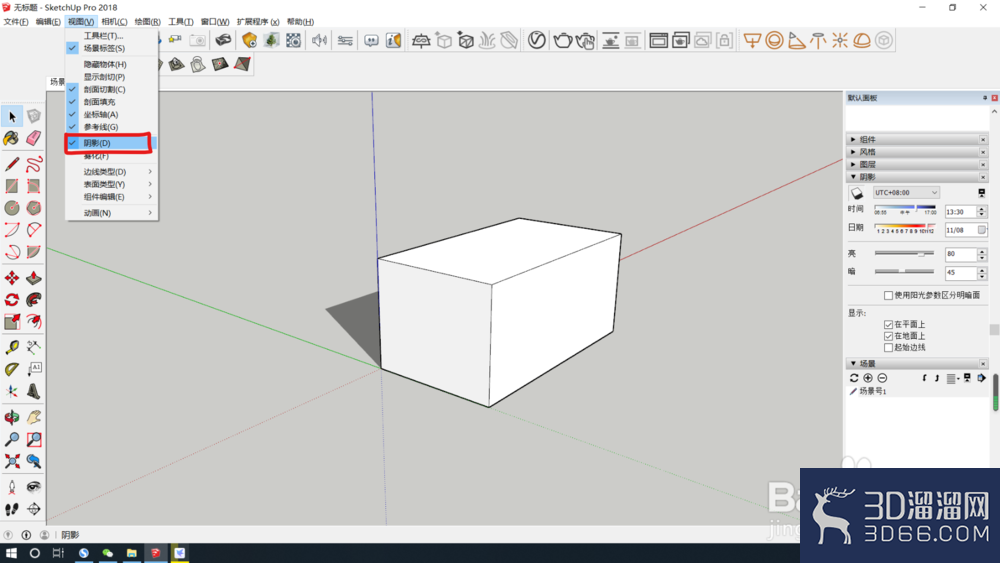Click the time field showing 13:30
Viewport: 1000px width, 563px height.
point(960,212)
